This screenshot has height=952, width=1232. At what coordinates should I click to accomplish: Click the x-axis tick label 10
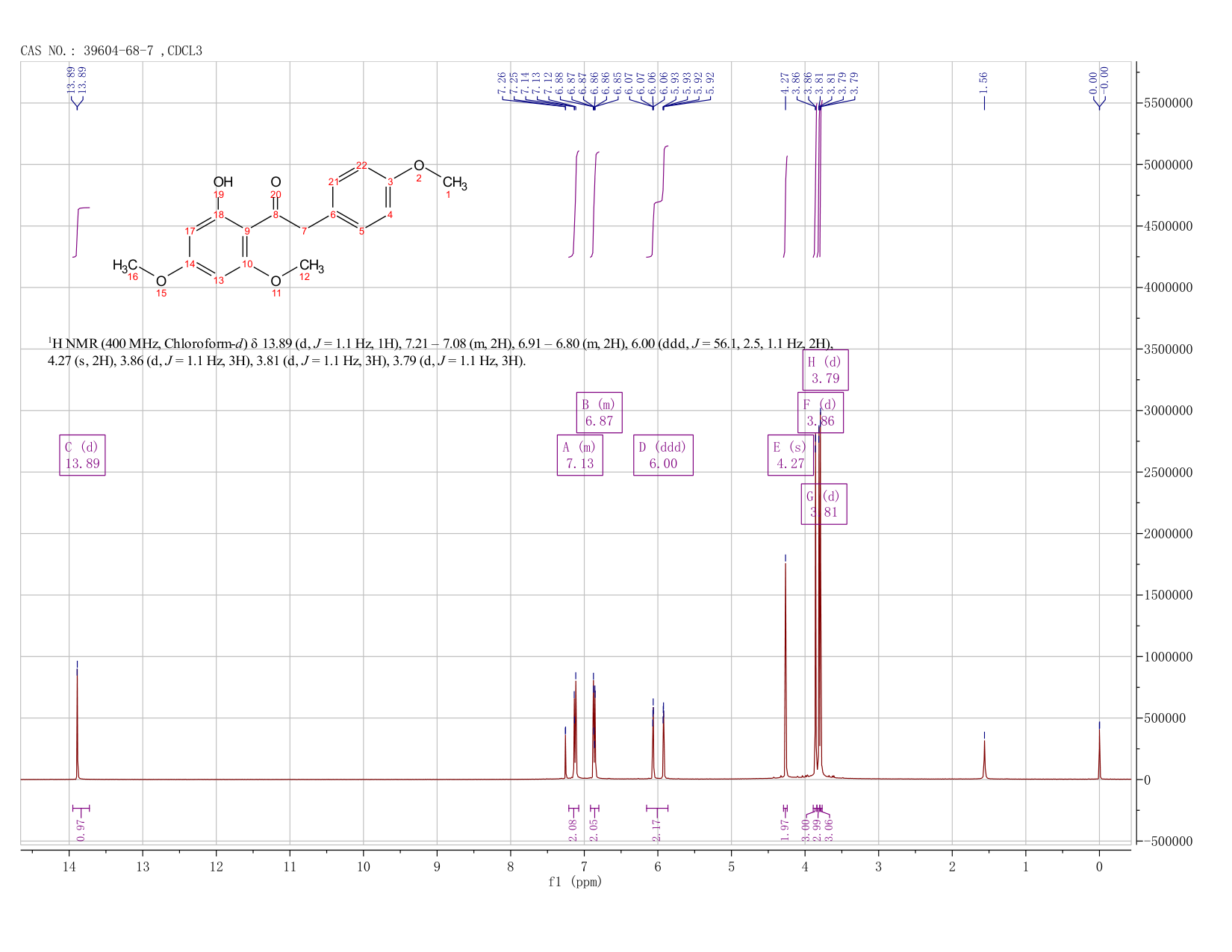(363, 867)
